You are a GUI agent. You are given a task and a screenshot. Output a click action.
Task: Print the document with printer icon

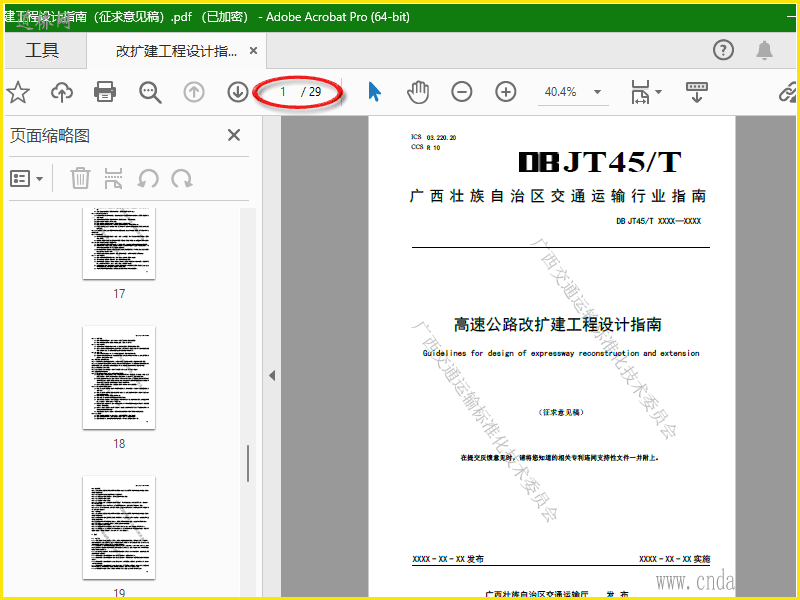(105, 92)
